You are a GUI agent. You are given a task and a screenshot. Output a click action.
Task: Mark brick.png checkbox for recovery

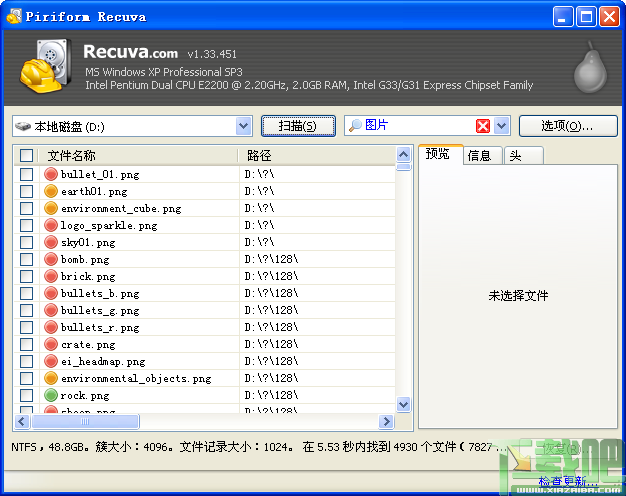(x=26, y=276)
